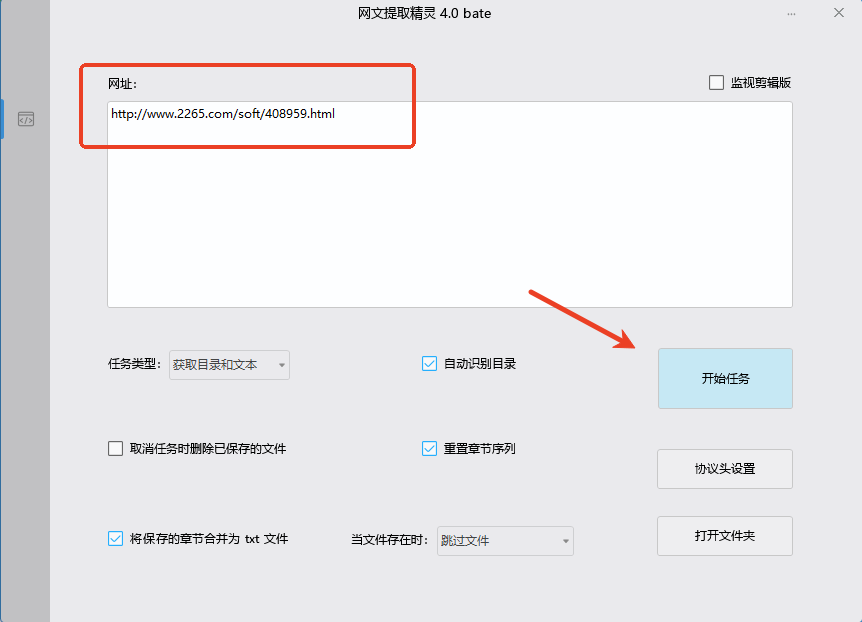Select the code </> icon in left sidebar
Screen dimensions: 862x622
[26, 119]
